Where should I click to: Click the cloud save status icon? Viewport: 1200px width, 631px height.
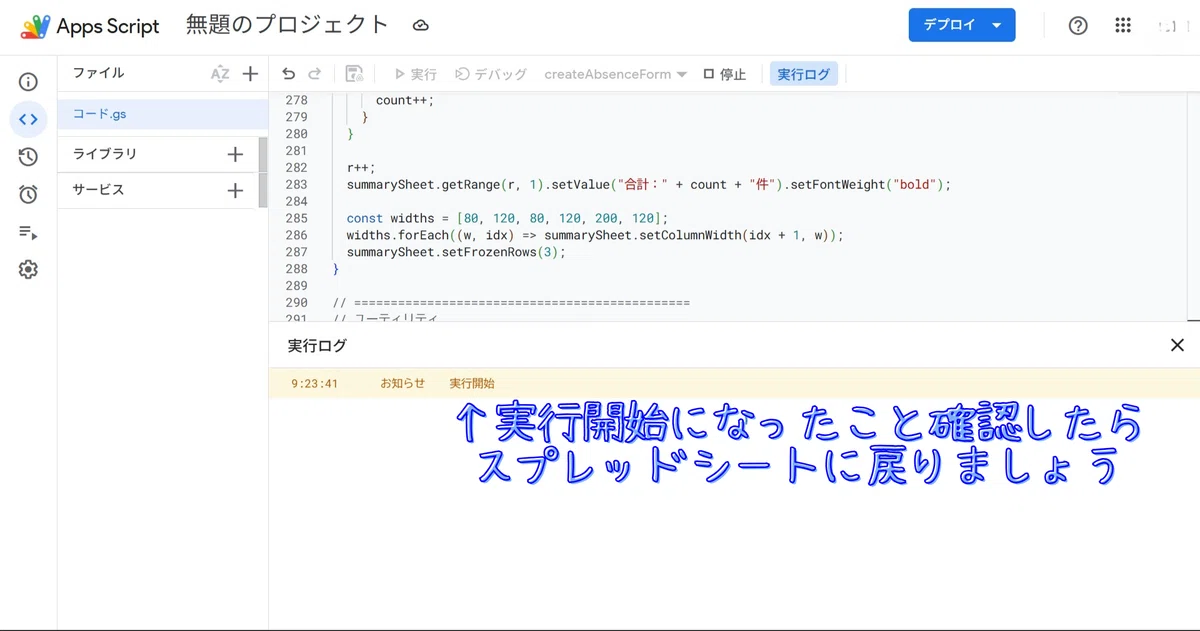coord(421,26)
